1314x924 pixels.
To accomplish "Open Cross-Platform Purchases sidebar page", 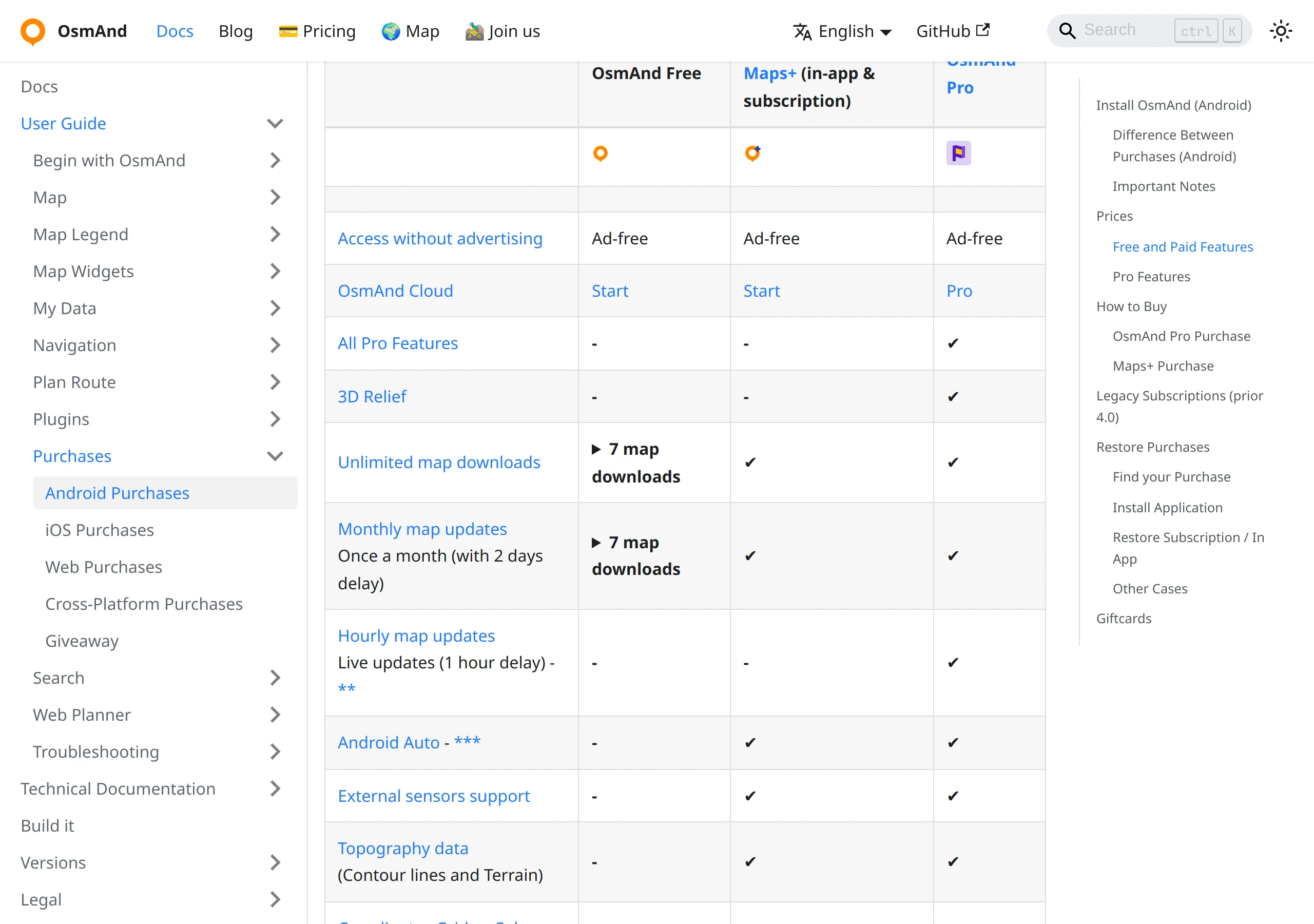I will pyautogui.click(x=144, y=604).
